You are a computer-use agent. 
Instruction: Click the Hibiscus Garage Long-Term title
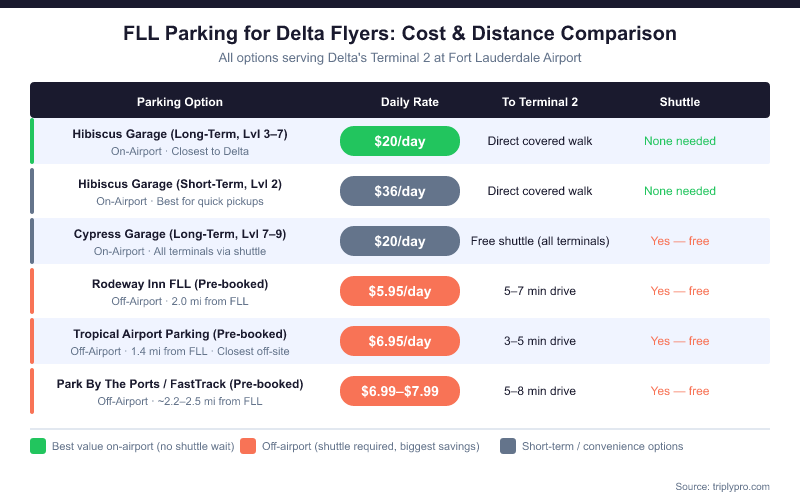coord(180,134)
